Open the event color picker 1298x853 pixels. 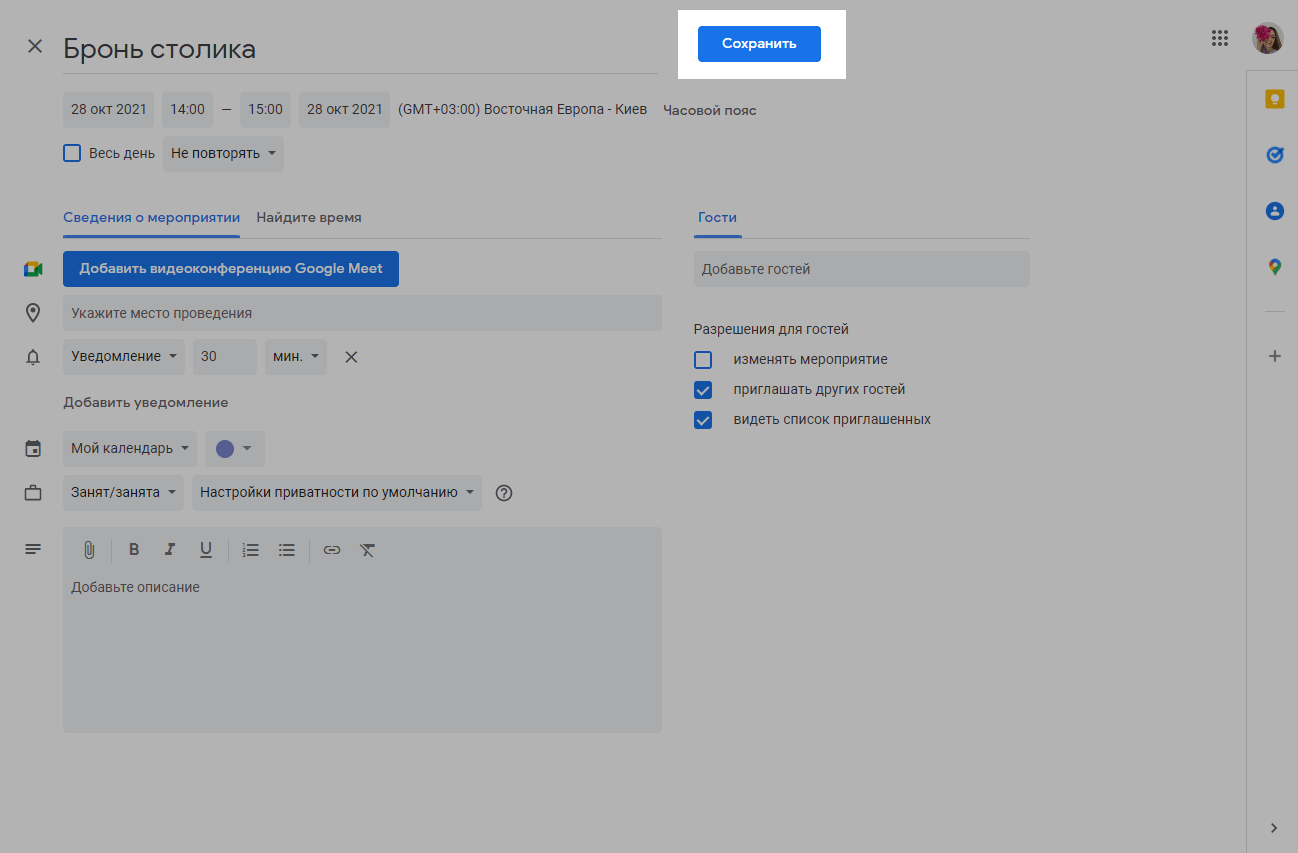tap(235, 449)
